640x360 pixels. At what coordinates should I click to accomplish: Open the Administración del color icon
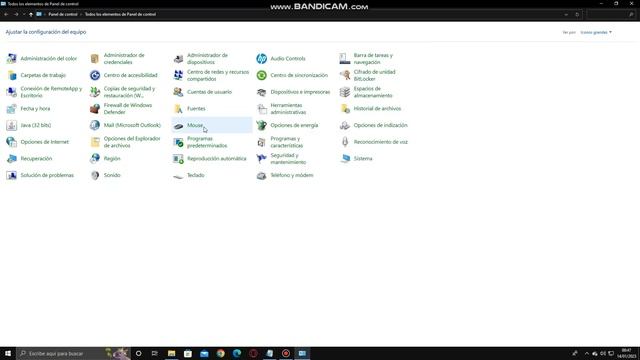click(x=11, y=58)
